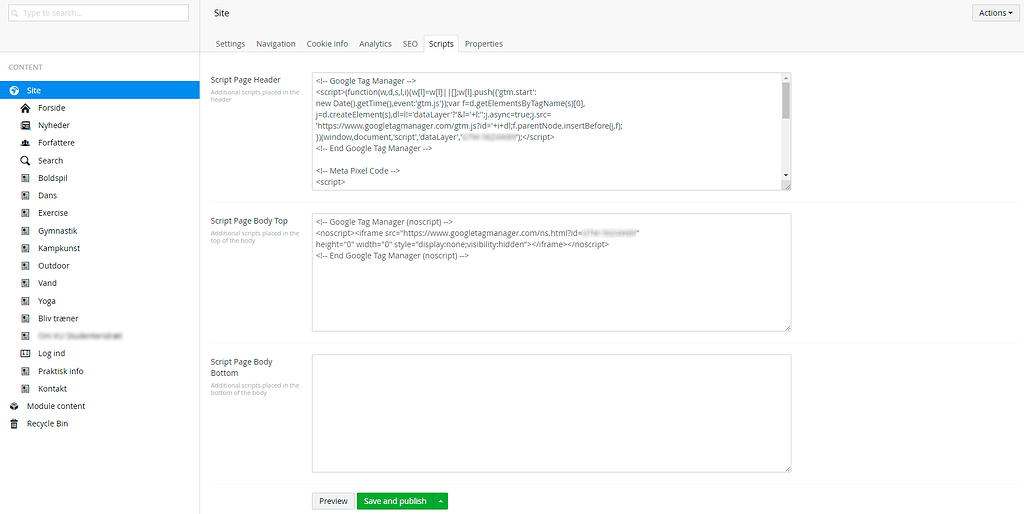Click the home icon beside Forside
1024x514 pixels.
point(25,108)
